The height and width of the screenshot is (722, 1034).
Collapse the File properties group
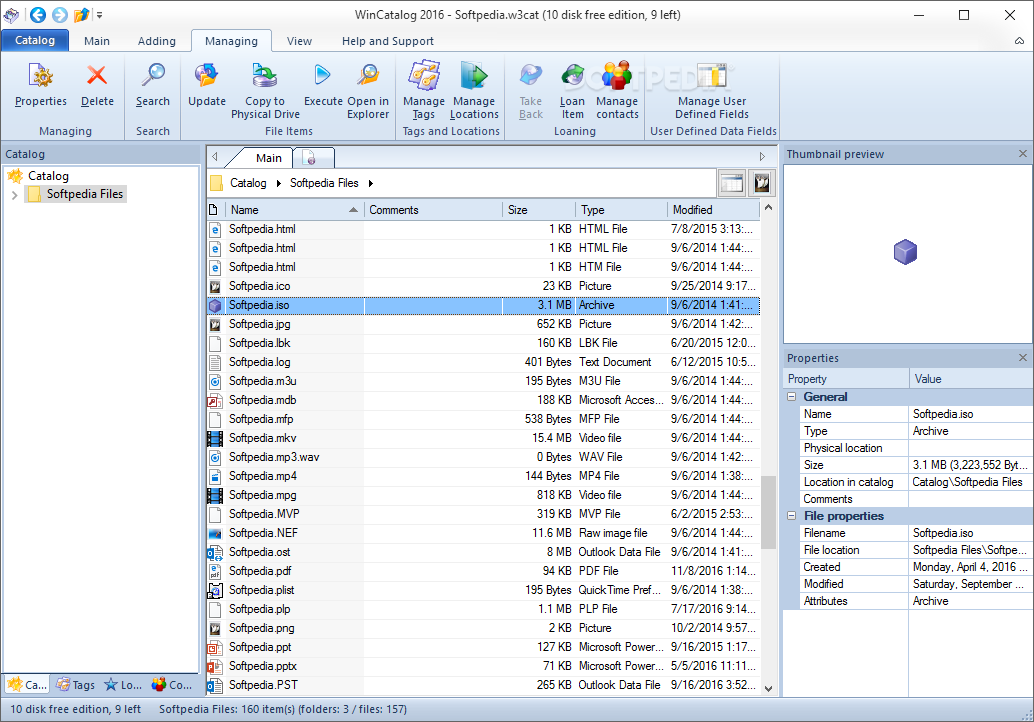coord(792,516)
